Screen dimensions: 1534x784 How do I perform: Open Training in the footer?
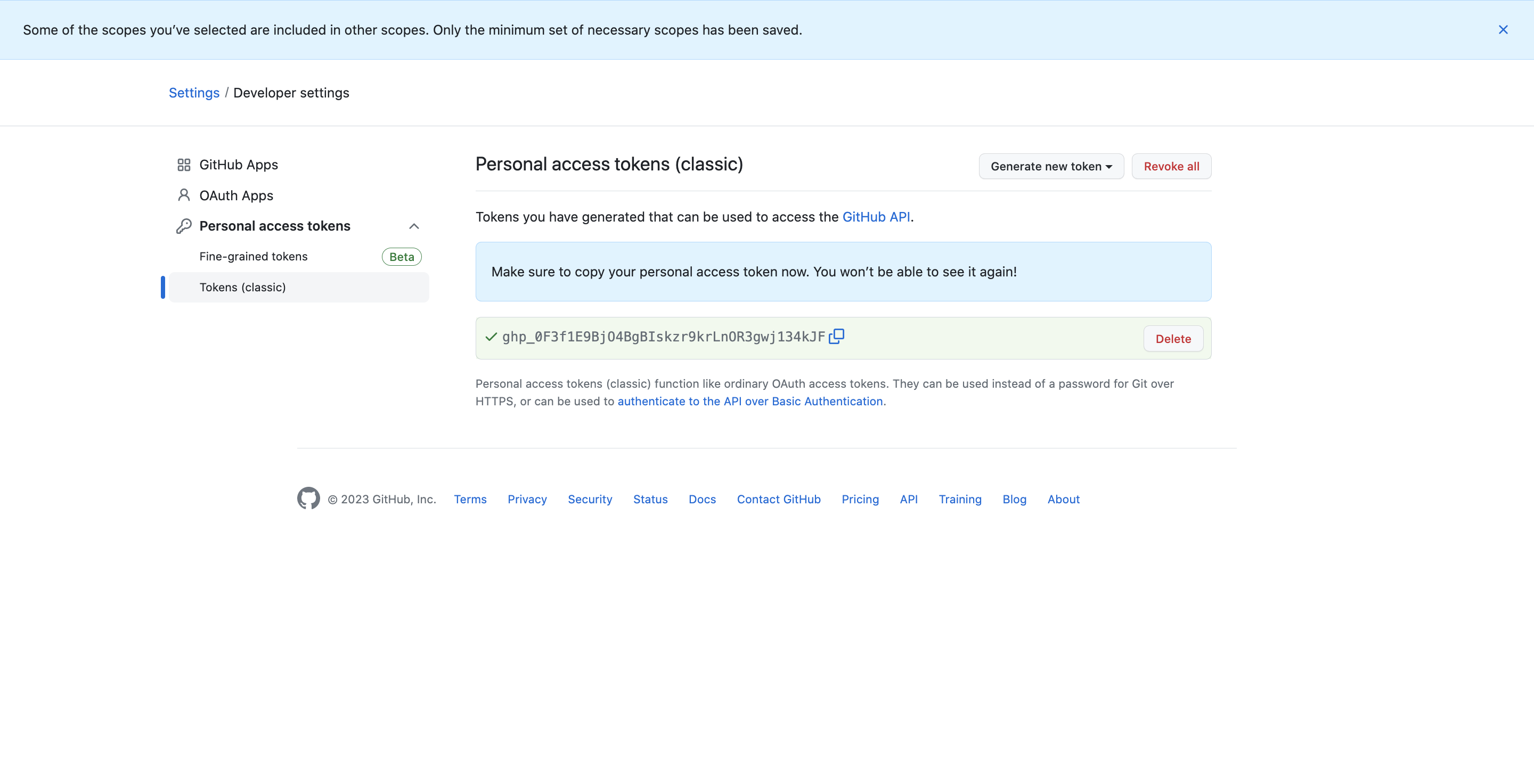960,499
